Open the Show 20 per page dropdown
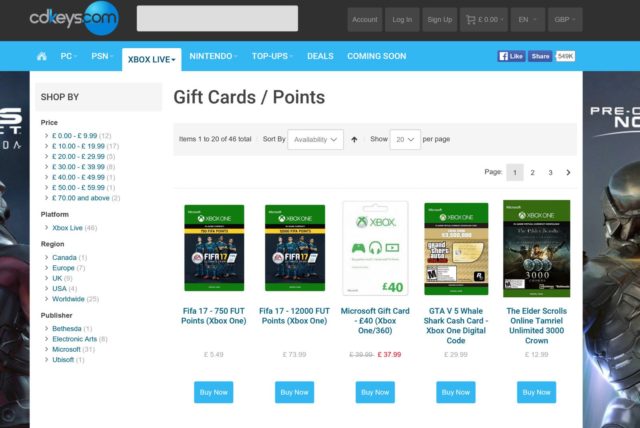Screen dimensions: 640x428 coord(405,140)
